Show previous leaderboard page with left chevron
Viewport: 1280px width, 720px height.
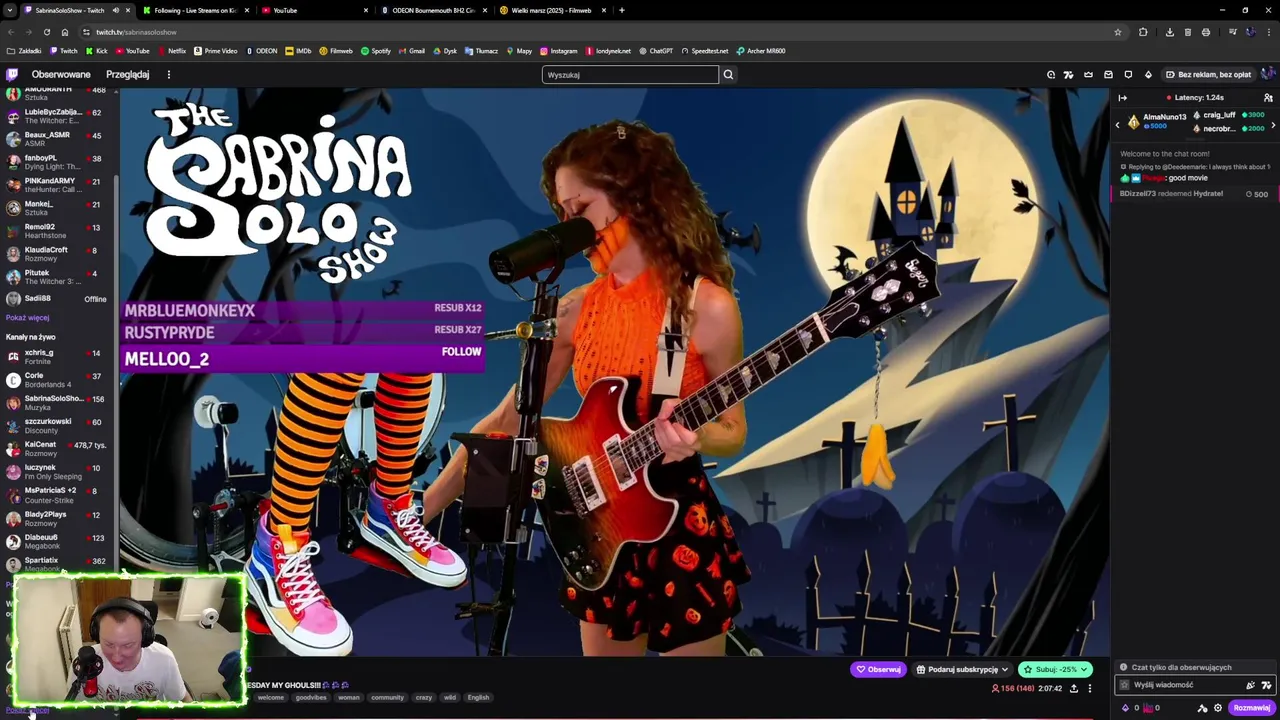pyautogui.click(x=1117, y=125)
